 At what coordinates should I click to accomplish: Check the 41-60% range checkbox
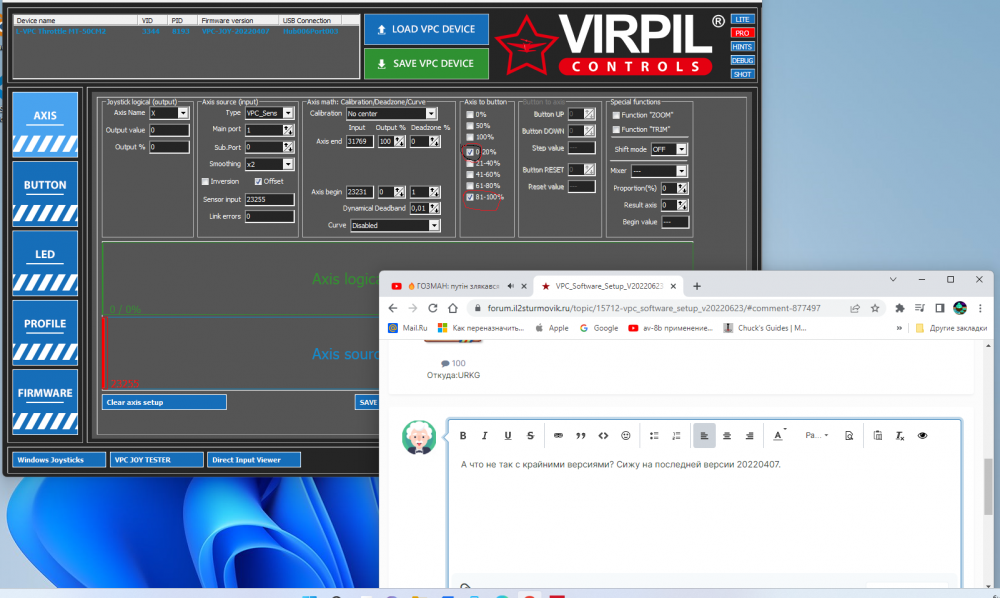coord(470,174)
